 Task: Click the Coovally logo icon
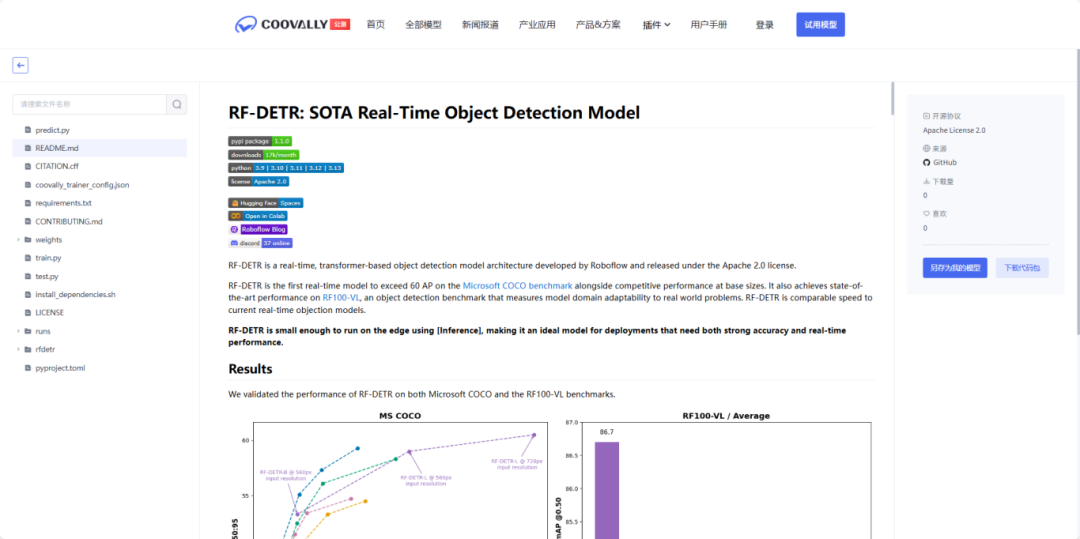point(245,25)
